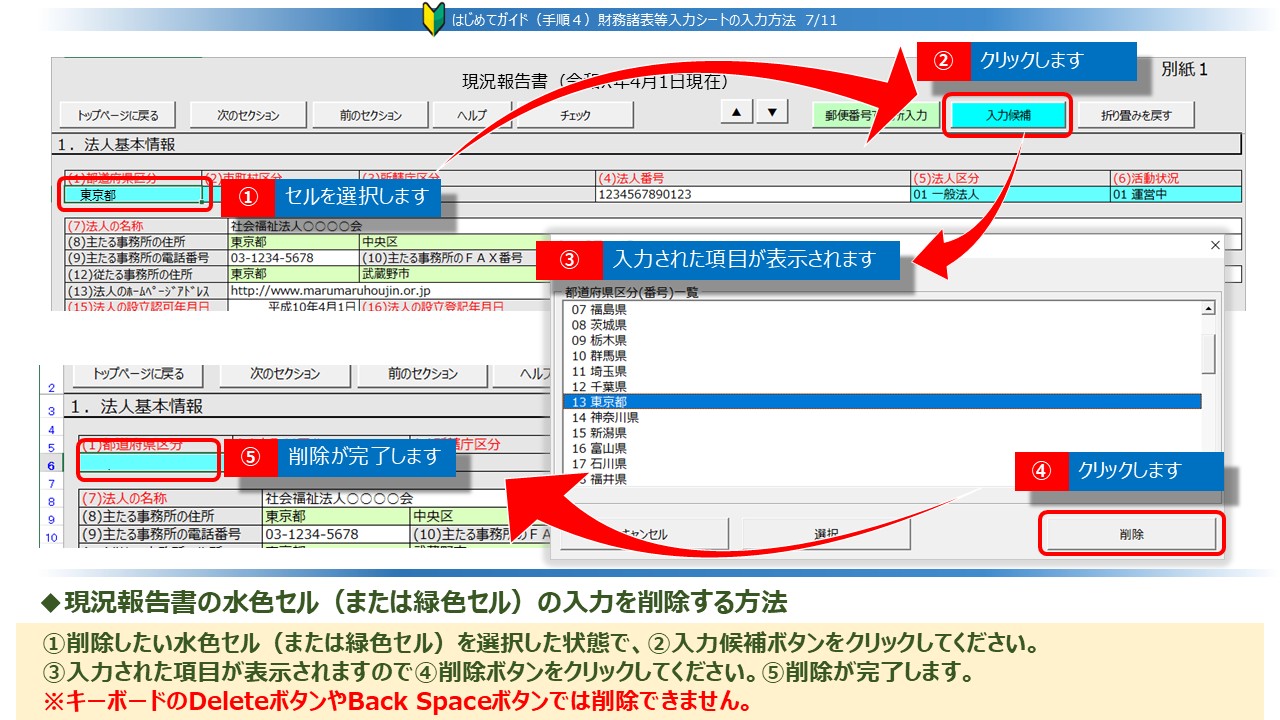This screenshot has height=720, width=1280.
Task: Click the green-yellow beginner mark icon
Action: [x=433, y=19]
